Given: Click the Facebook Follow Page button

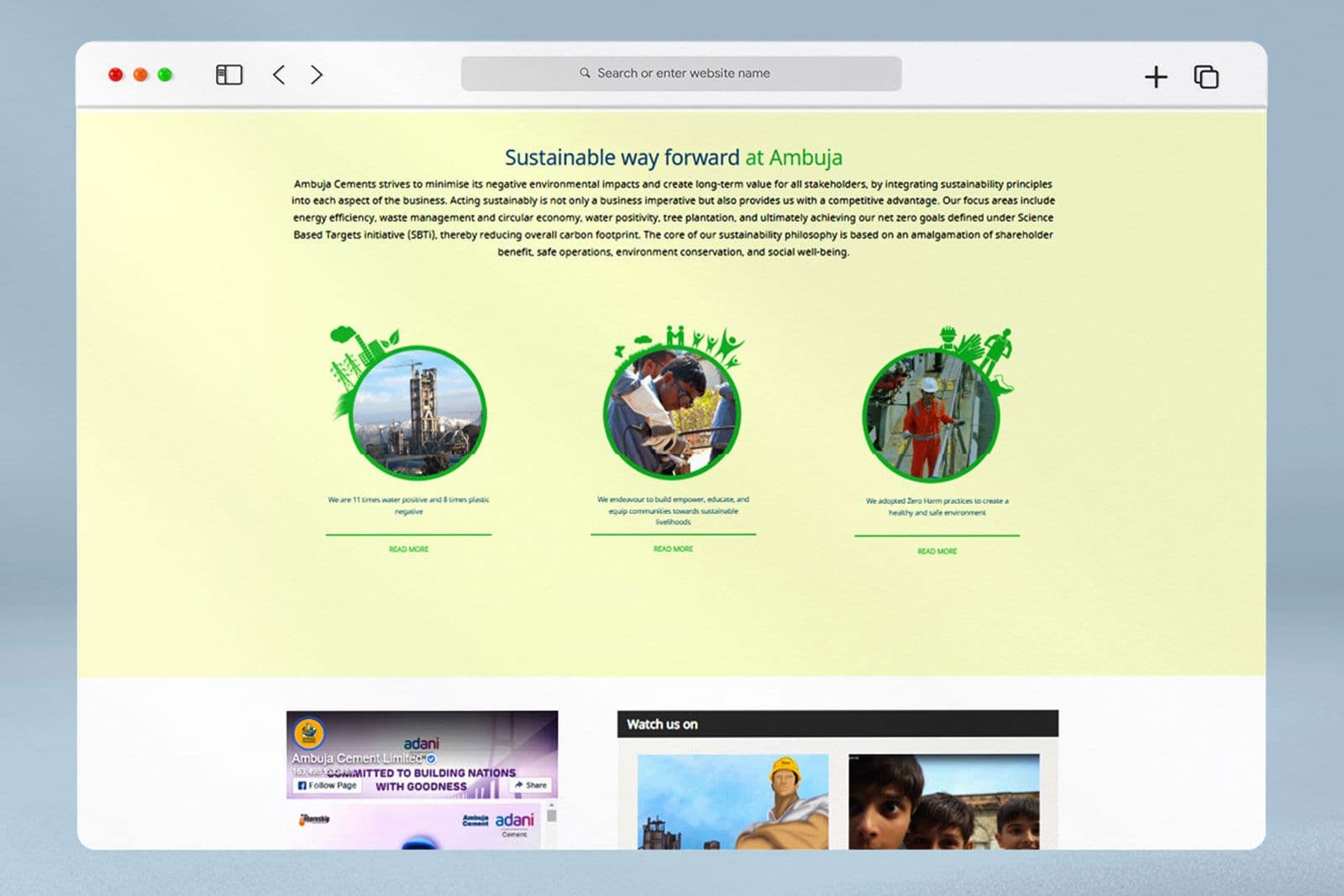Looking at the screenshot, I should (x=327, y=786).
